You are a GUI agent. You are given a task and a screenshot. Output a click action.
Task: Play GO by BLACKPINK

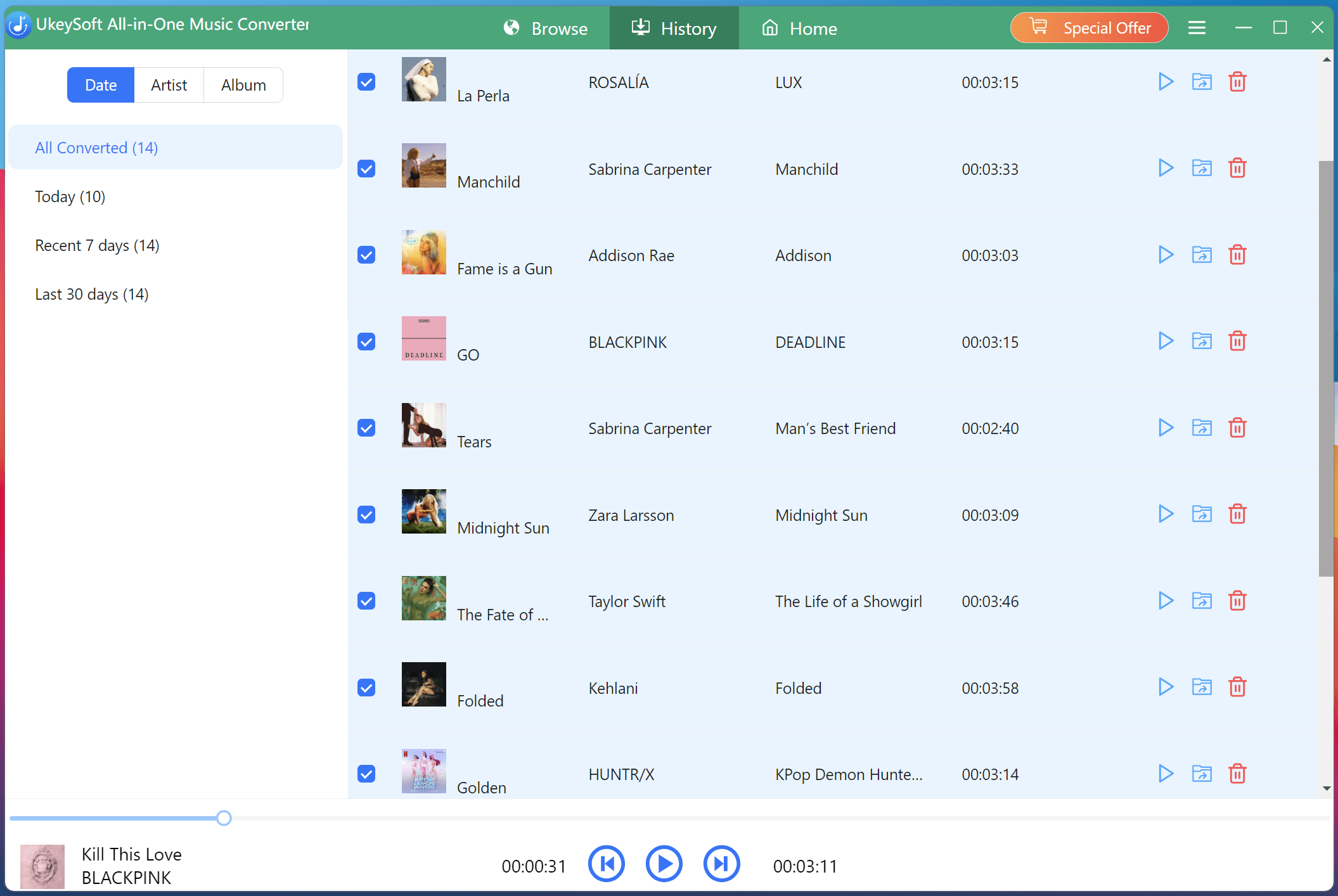point(1165,341)
